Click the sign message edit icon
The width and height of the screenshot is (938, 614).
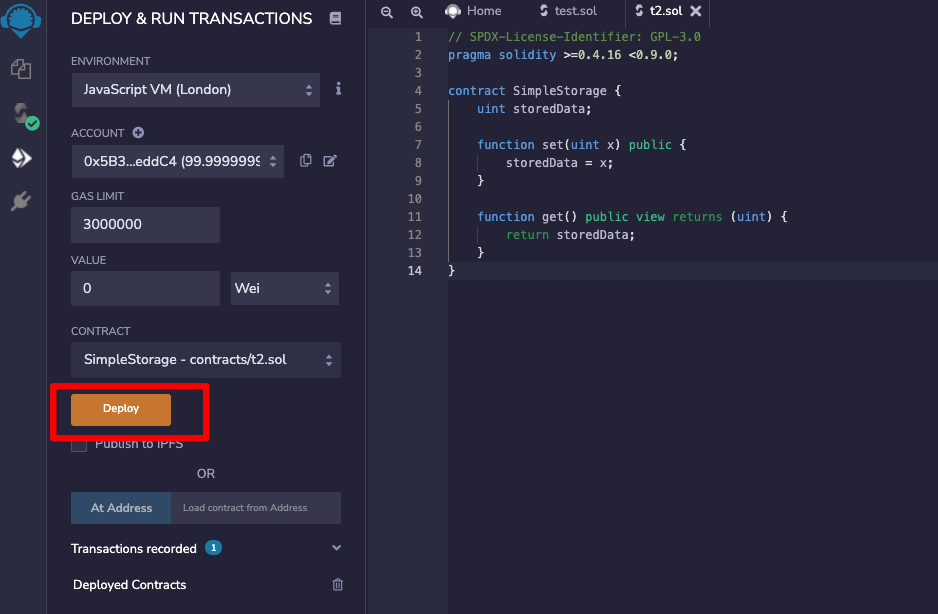[330, 160]
